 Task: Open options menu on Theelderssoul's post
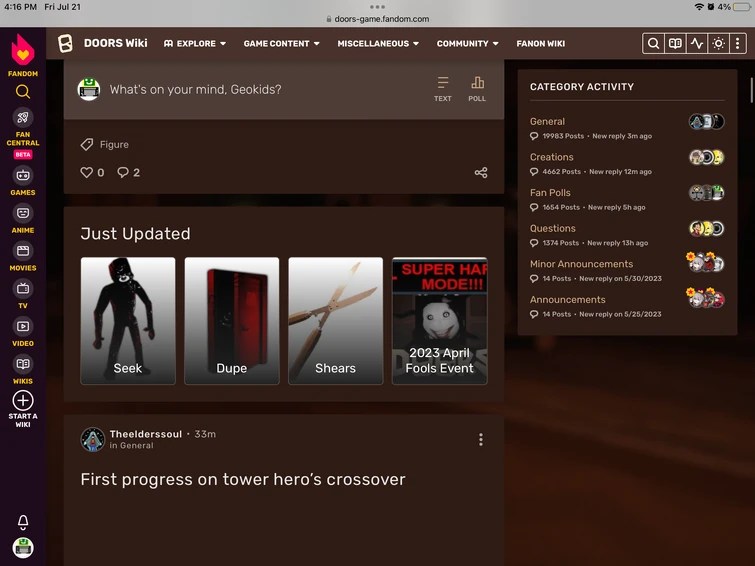(x=481, y=439)
